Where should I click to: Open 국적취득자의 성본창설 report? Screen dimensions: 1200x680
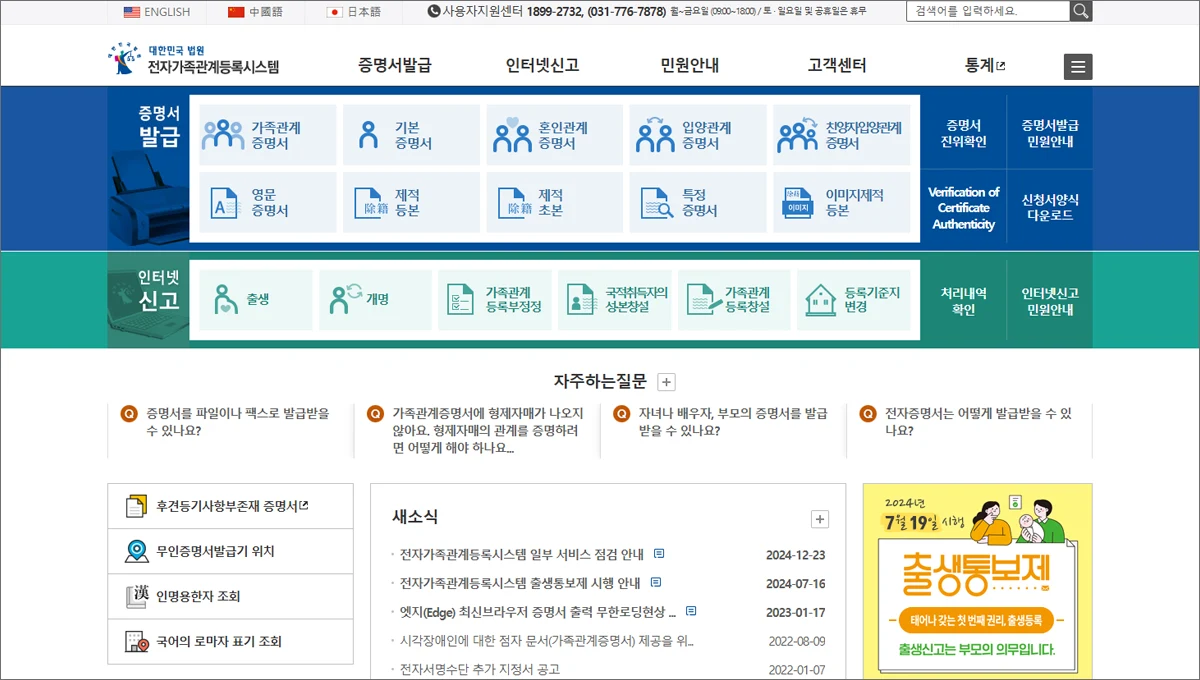[x=615, y=300]
